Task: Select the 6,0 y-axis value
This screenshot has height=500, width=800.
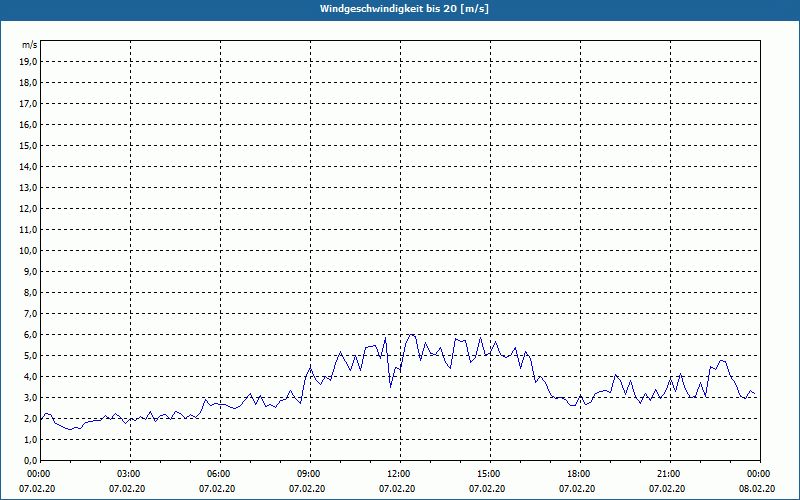Action: (x=30, y=335)
